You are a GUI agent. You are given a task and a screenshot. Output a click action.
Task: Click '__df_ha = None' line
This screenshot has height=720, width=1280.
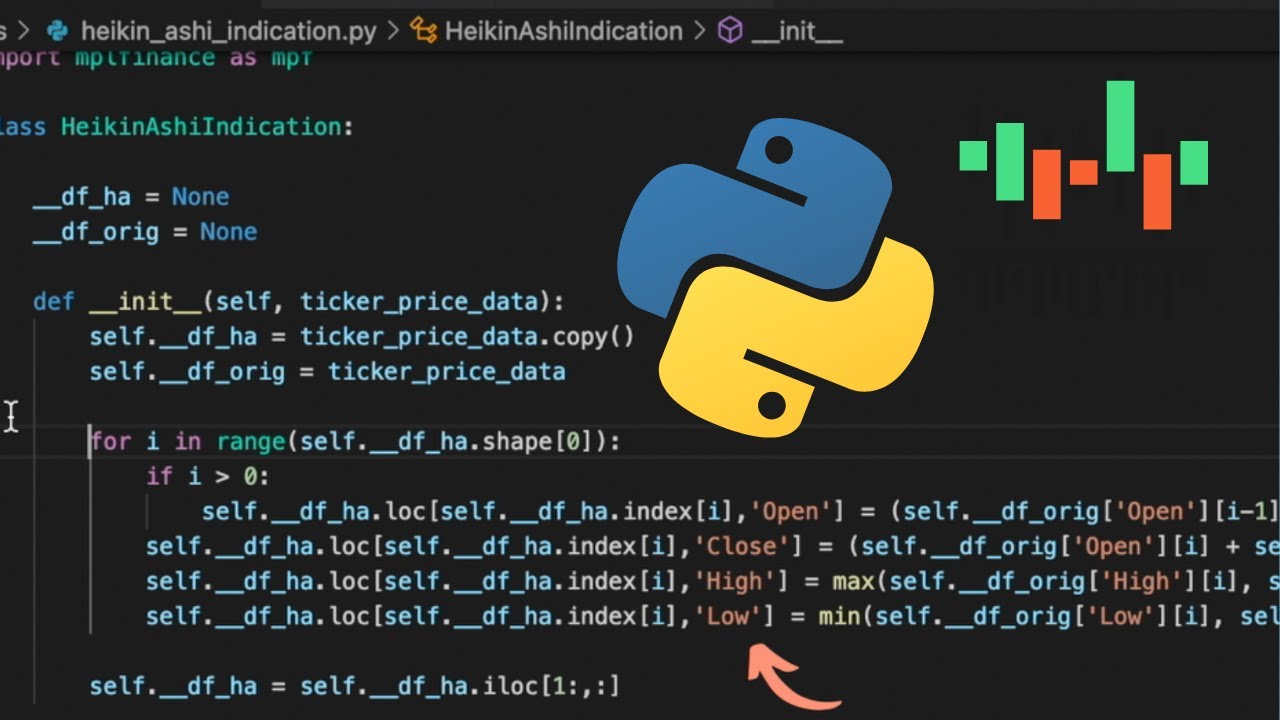tap(131, 197)
